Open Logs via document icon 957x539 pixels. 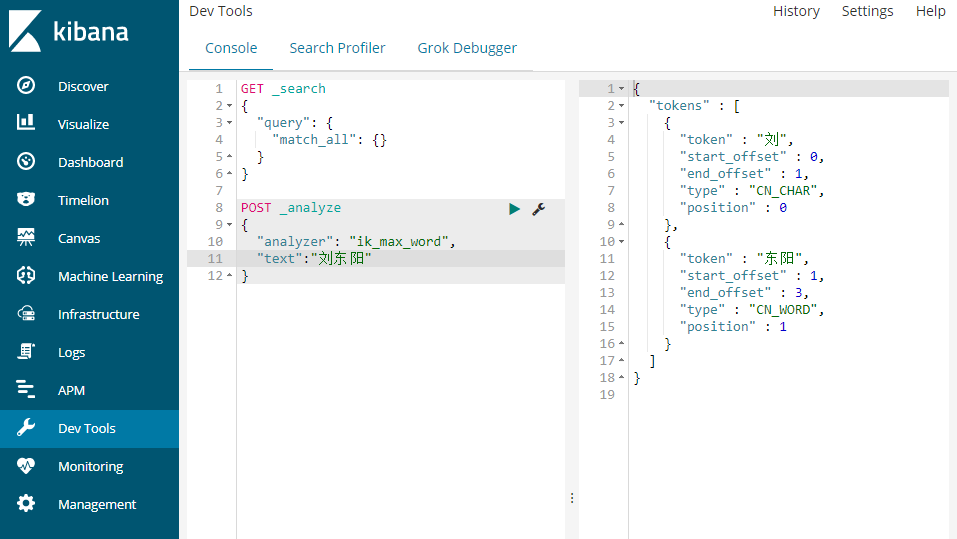26,352
